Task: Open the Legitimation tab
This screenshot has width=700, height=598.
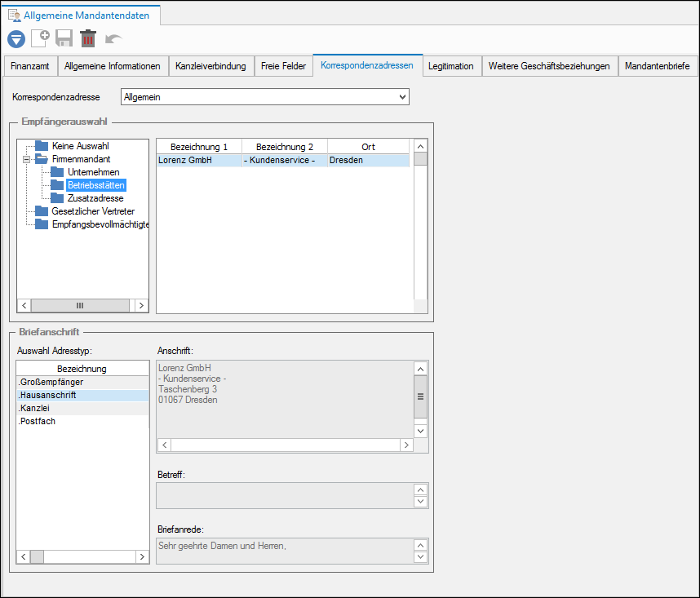Action: point(451,66)
